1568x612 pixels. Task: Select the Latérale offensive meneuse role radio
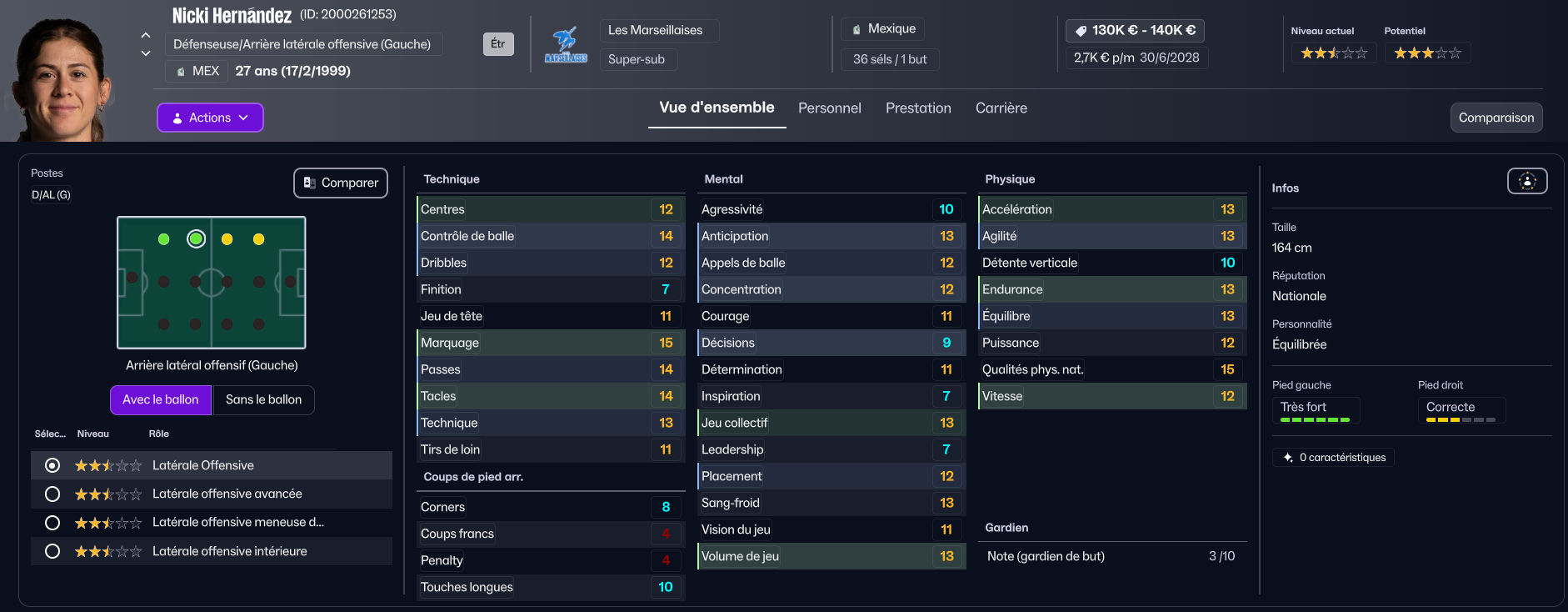coord(52,523)
